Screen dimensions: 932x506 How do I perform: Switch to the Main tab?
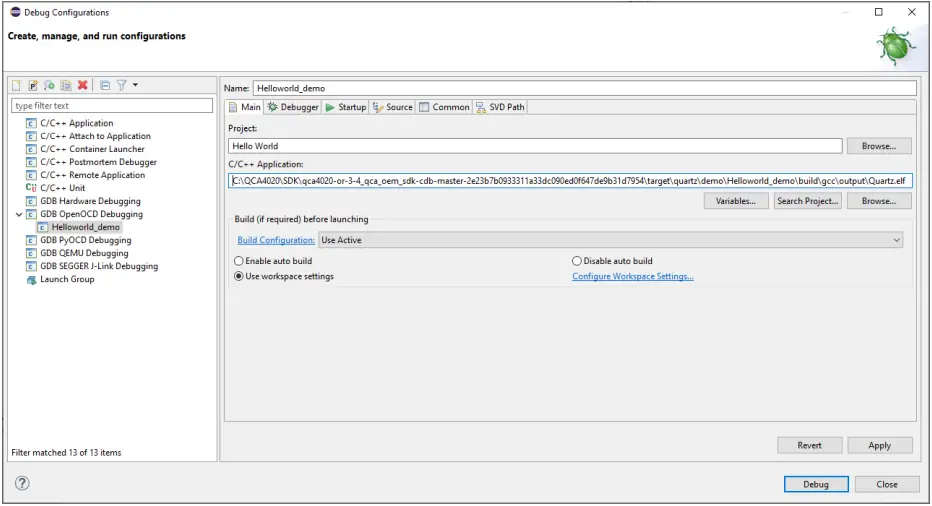click(245, 107)
